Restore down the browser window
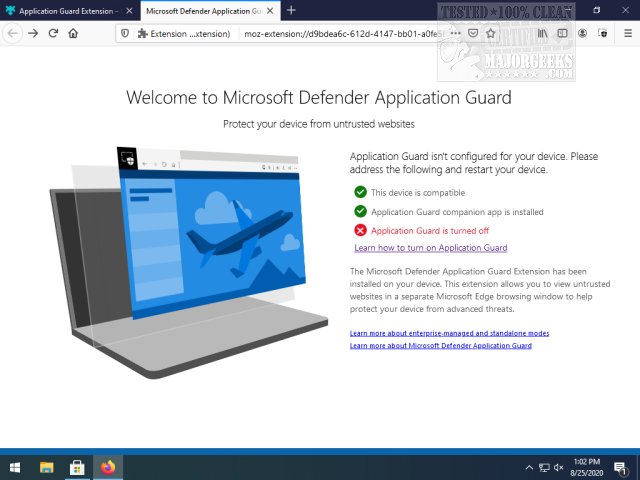This screenshot has width=640, height=480. point(597,10)
